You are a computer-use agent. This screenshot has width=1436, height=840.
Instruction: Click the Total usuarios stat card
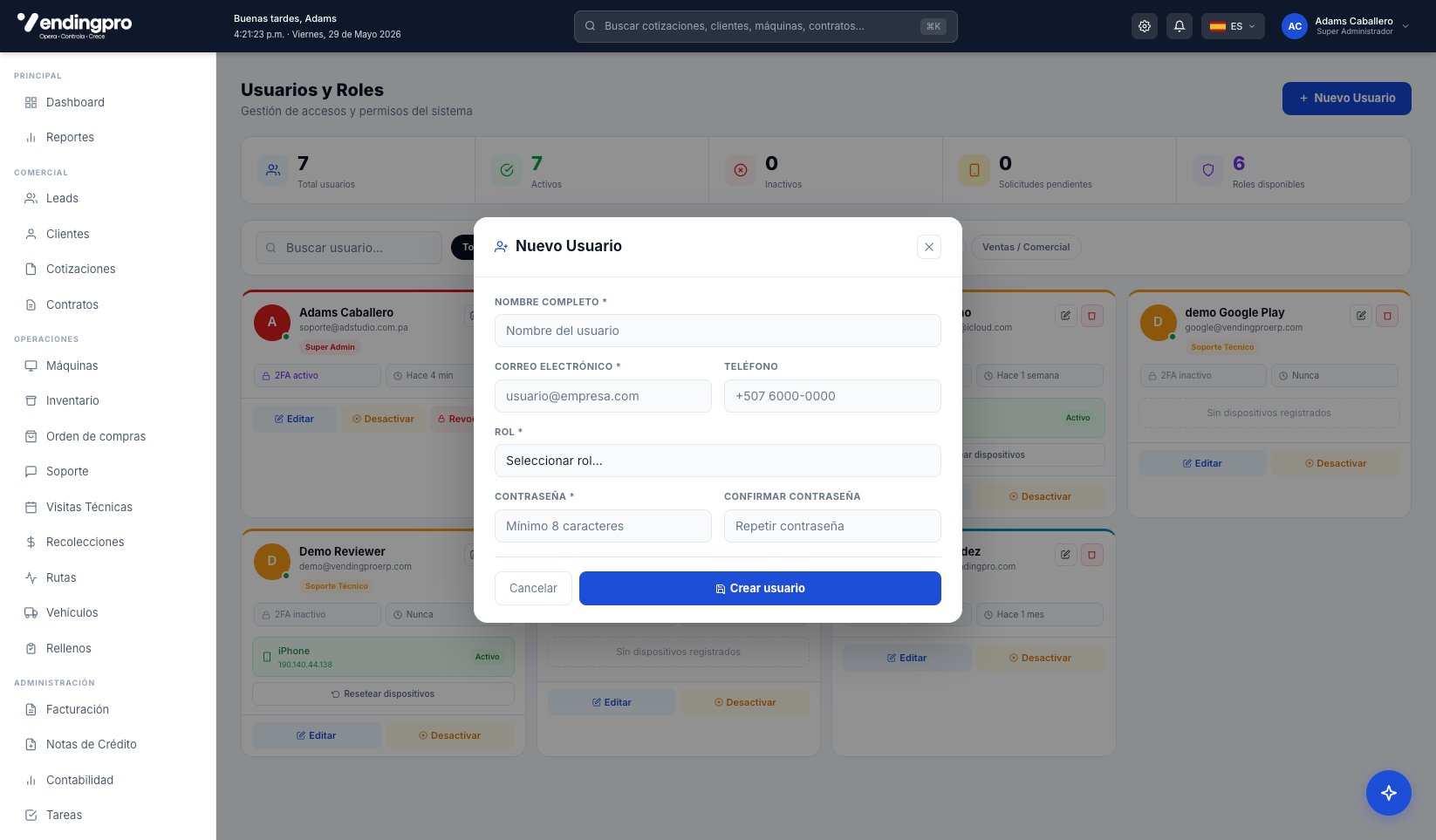[x=358, y=170]
